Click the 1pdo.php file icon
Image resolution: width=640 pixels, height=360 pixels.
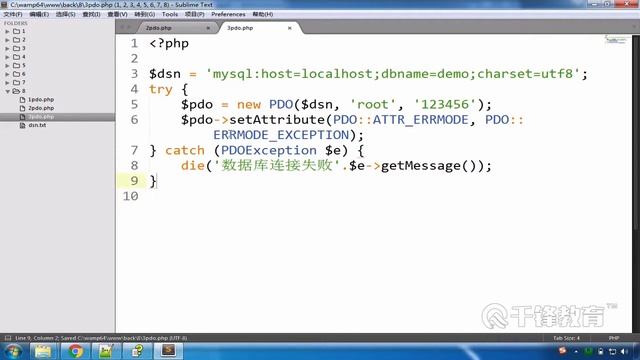[22, 100]
